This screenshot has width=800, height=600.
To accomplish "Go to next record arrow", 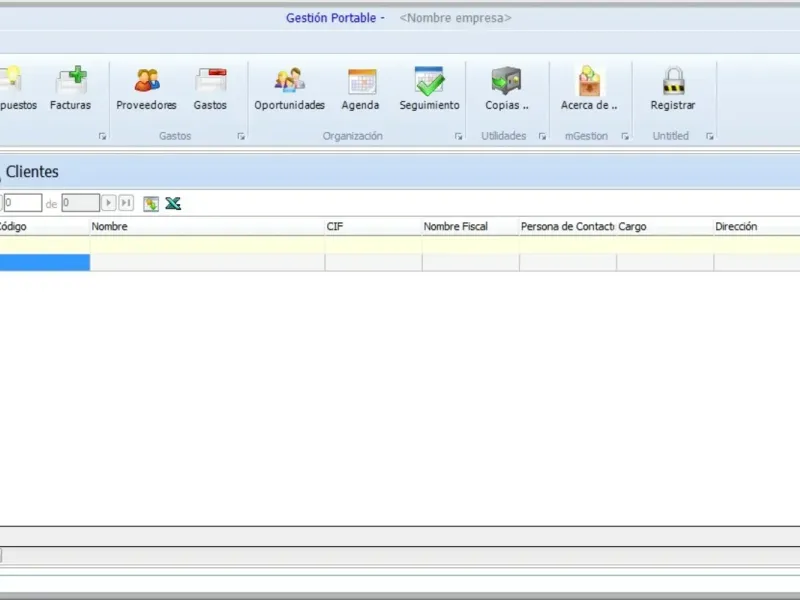I will coord(108,203).
